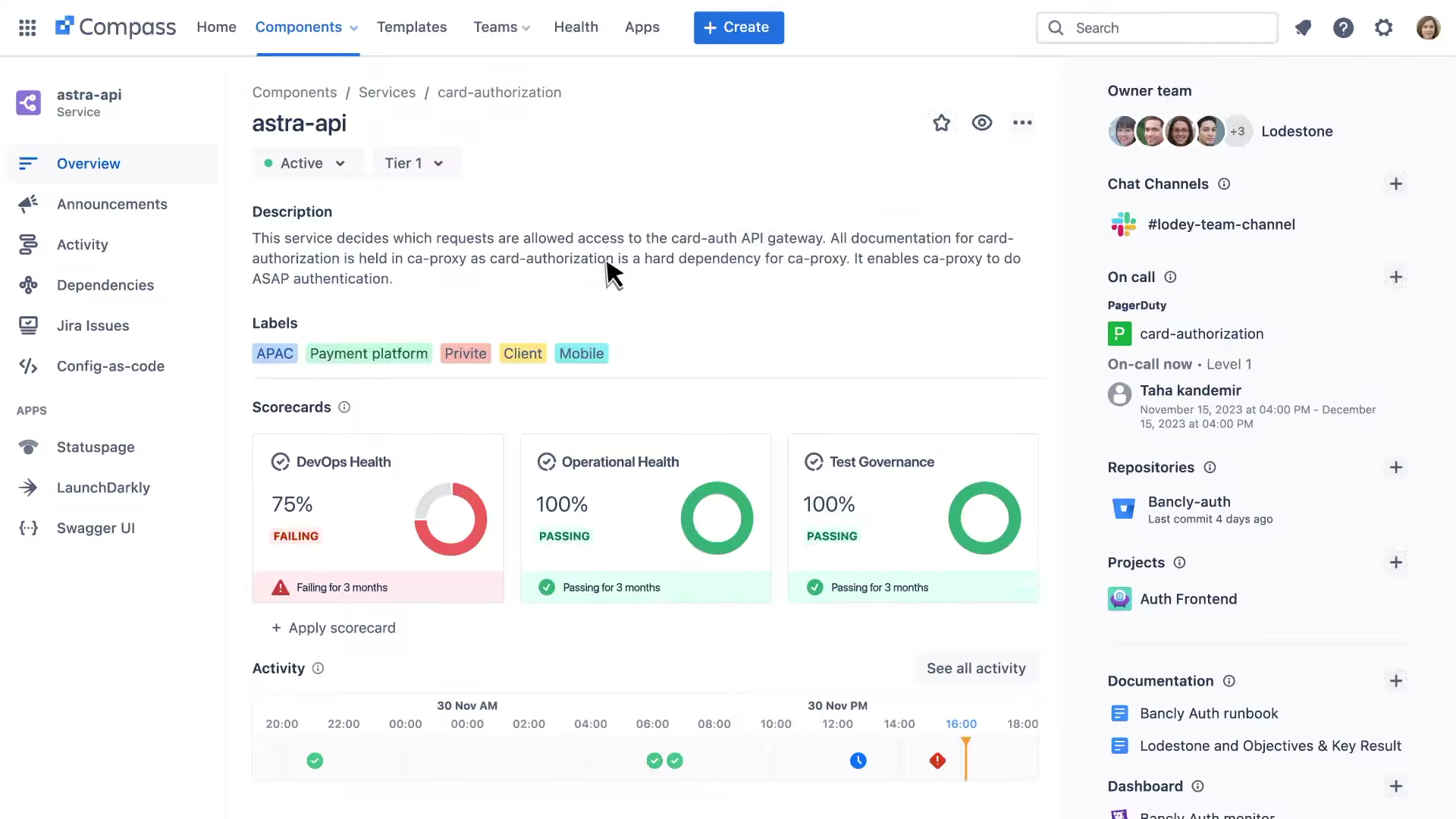Click Apply scorecard
This screenshot has height=819, width=1456.
point(334,628)
